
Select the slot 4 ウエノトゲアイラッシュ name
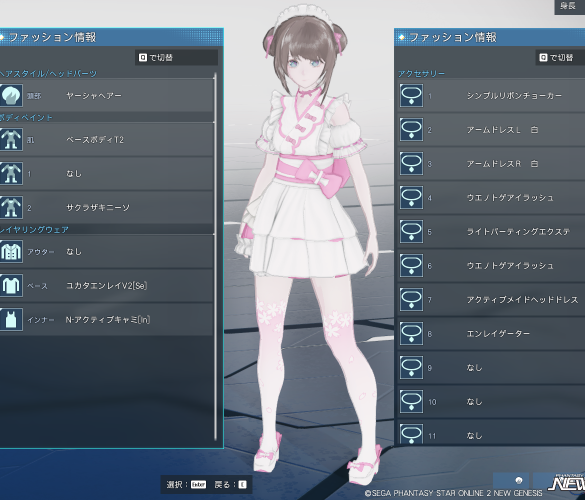pyautogui.click(x=510, y=198)
